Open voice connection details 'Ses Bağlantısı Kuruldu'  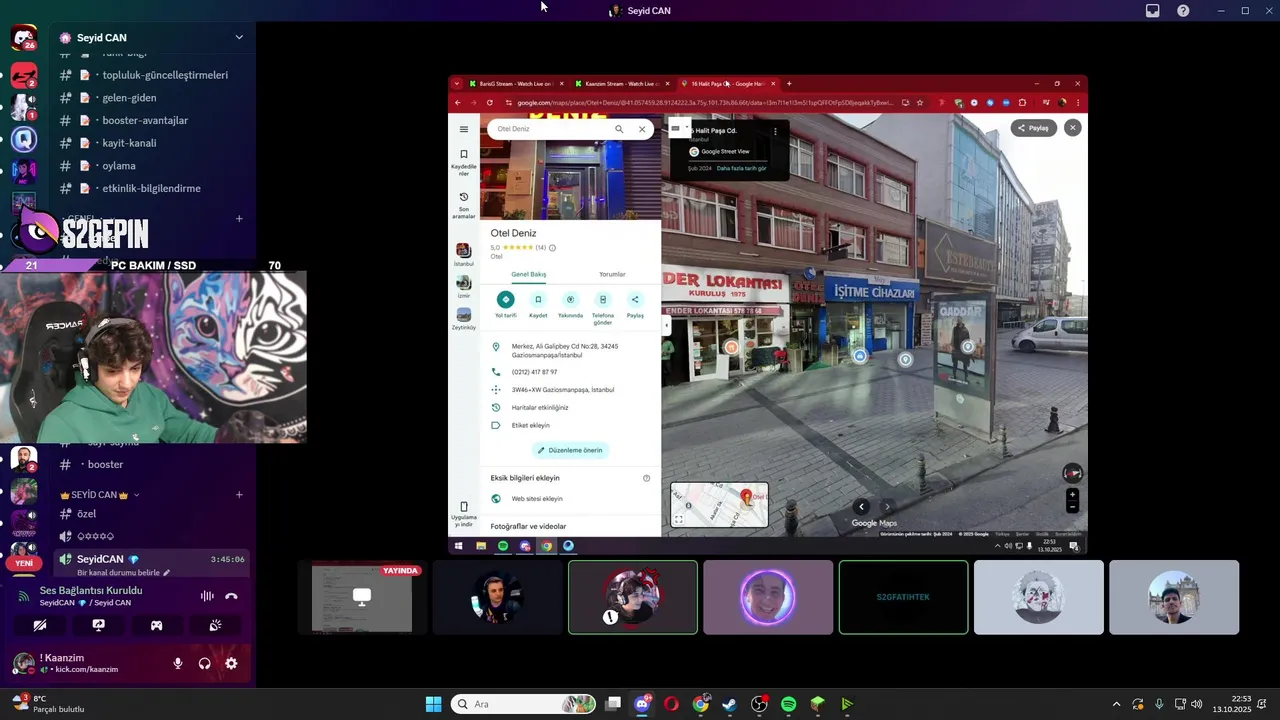click(91, 590)
